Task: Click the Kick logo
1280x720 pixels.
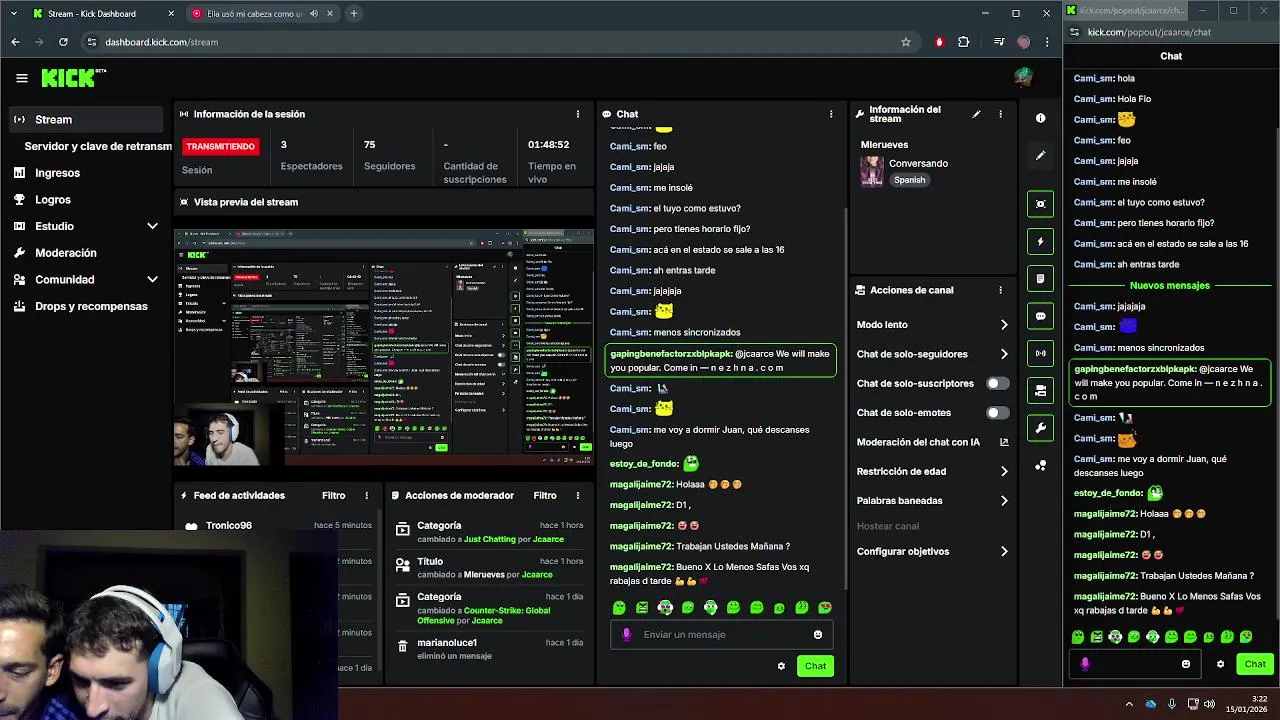Action: pyautogui.click(x=73, y=77)
